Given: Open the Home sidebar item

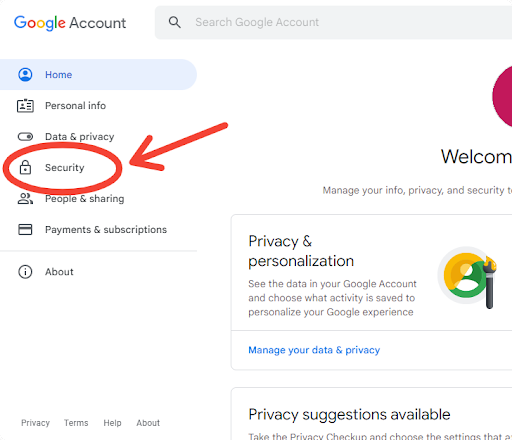Looking at the screenshot, I should tap(98, 75).
